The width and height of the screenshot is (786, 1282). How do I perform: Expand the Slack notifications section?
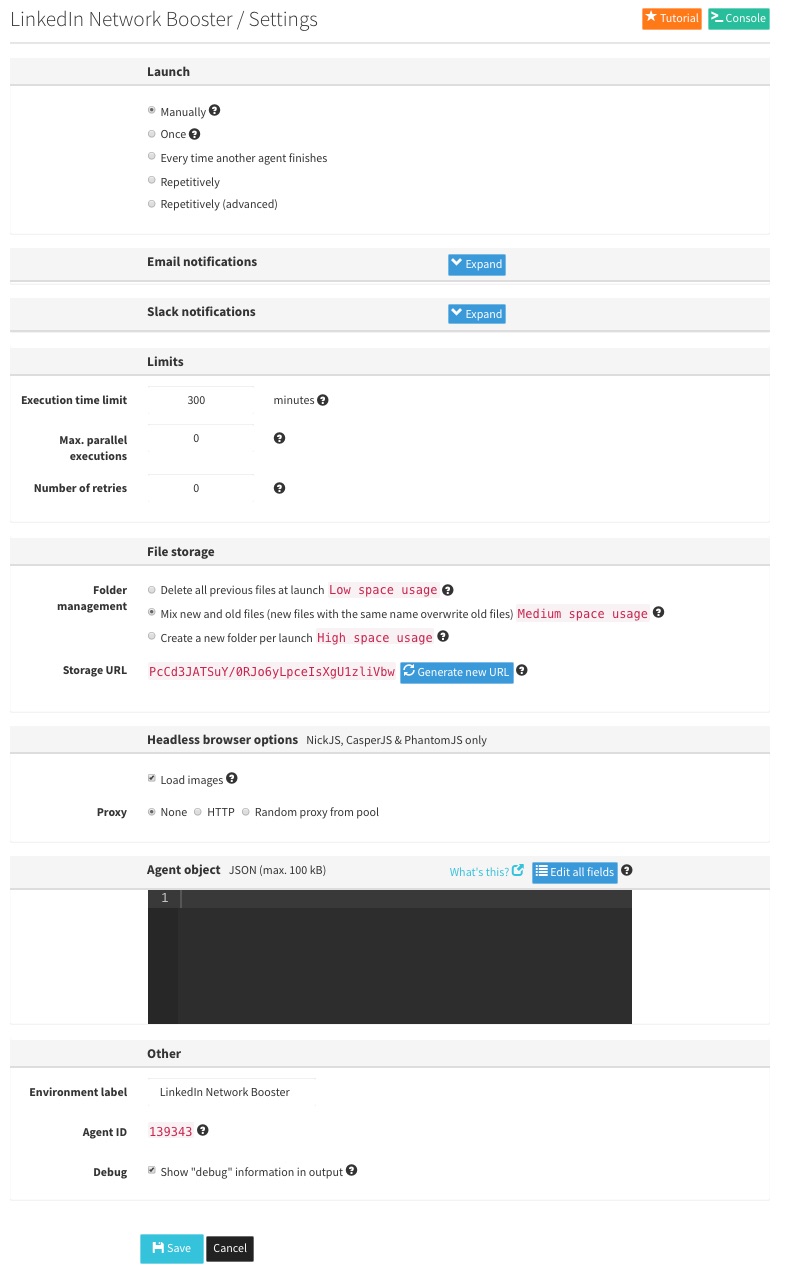476,313
